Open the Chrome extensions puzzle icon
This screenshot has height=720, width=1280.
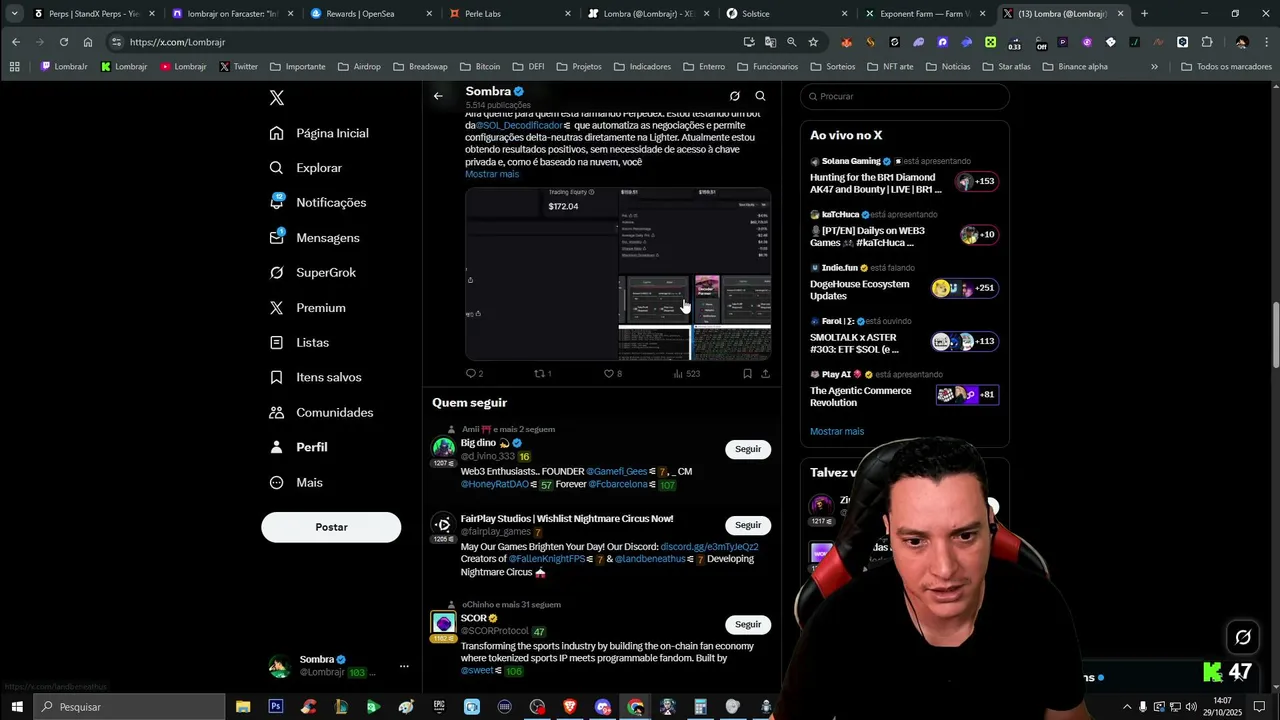pos(1207,42)
